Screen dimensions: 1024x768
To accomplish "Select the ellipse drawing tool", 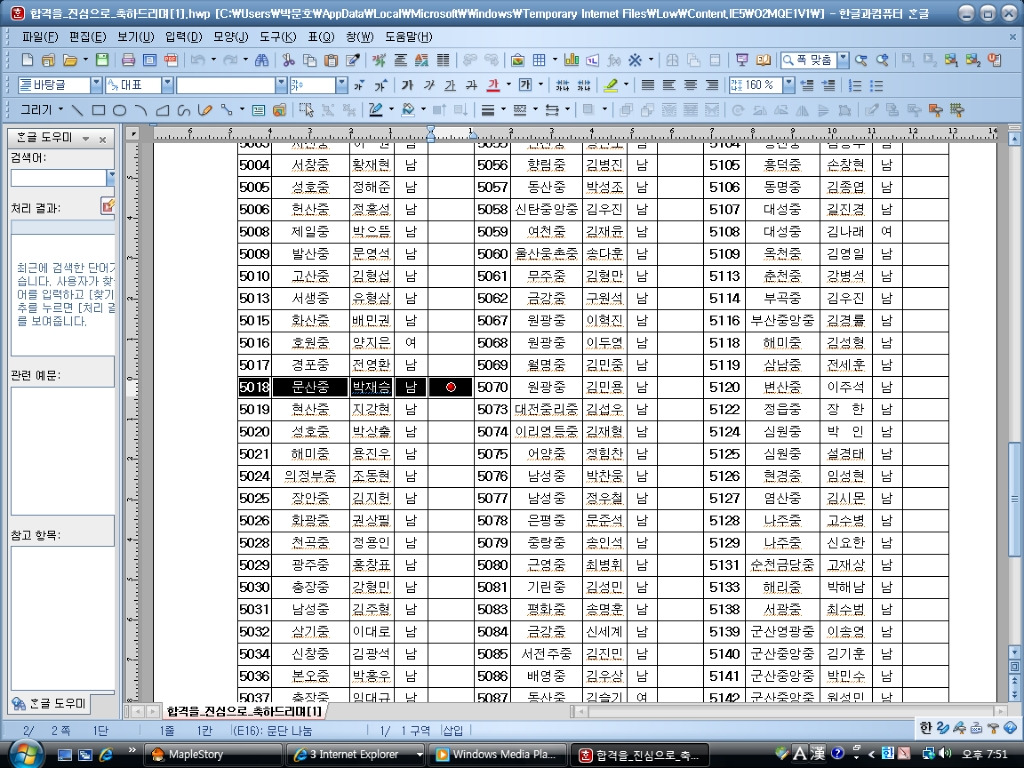I will pos(120,110).
